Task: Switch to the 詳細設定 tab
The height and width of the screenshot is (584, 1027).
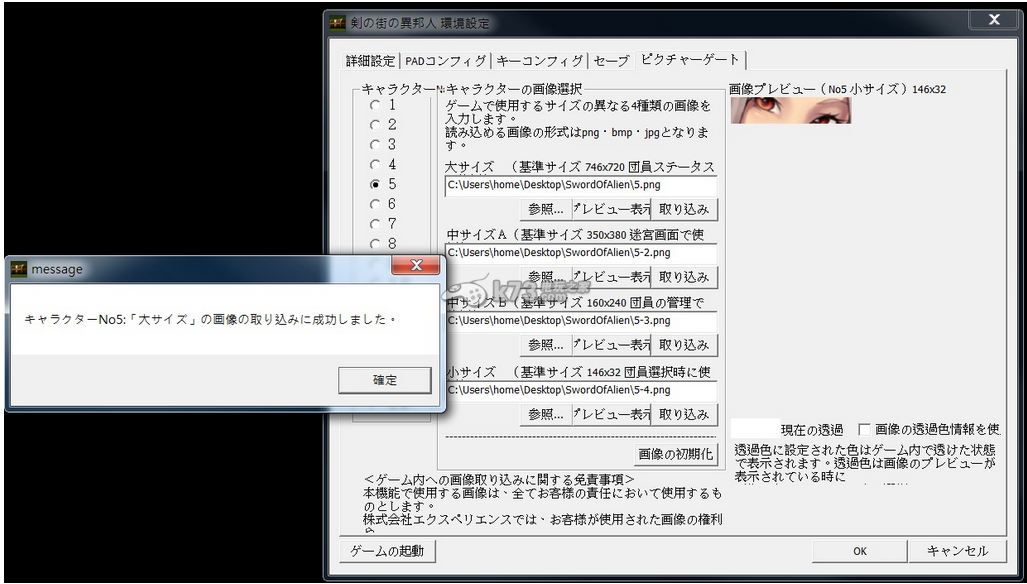Action: pos(370,61)
